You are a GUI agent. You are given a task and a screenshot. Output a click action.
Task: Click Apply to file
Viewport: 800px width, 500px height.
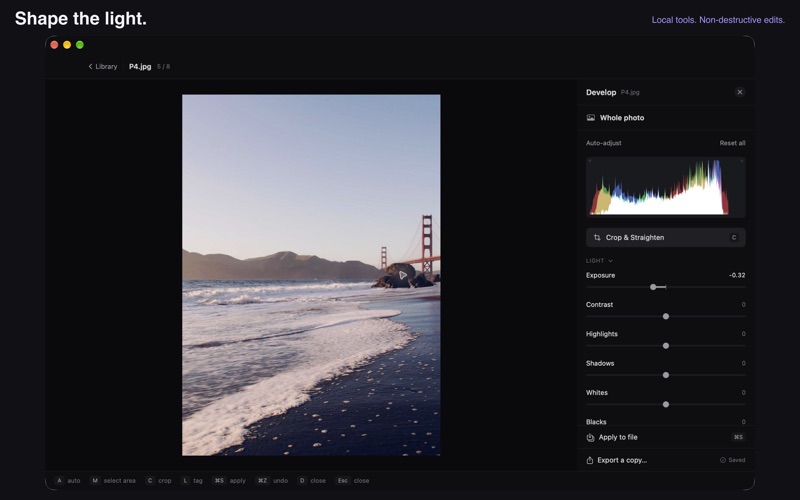[665, 437]
